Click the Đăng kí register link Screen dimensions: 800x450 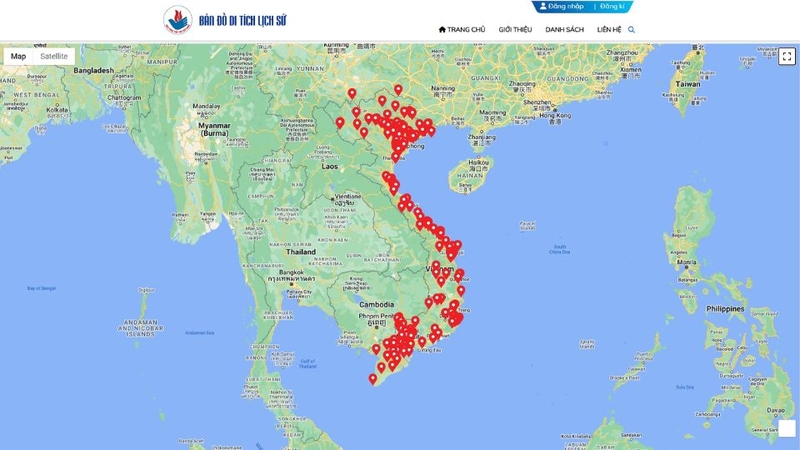pos(612,6)
